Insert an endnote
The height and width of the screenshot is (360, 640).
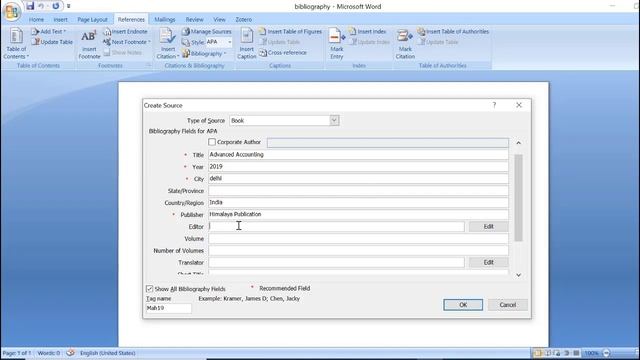(x=125, y=31)
